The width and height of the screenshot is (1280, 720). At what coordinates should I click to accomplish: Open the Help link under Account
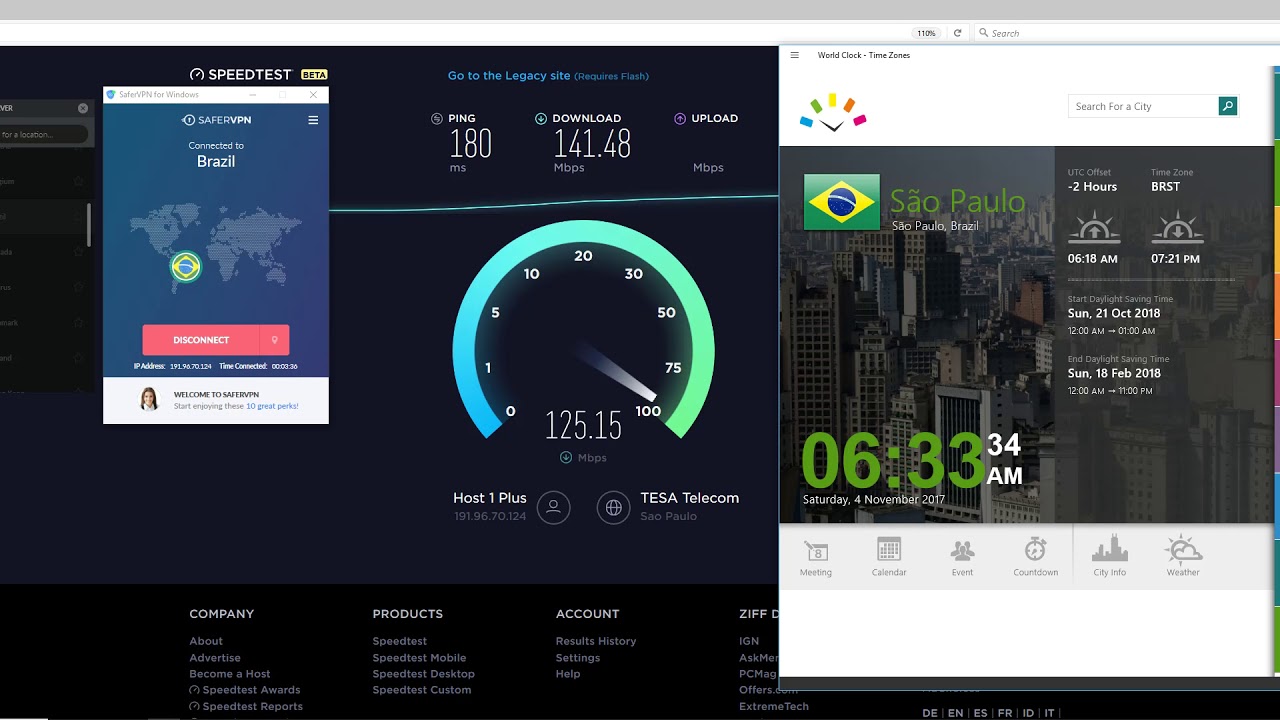[x=568, y=674]
